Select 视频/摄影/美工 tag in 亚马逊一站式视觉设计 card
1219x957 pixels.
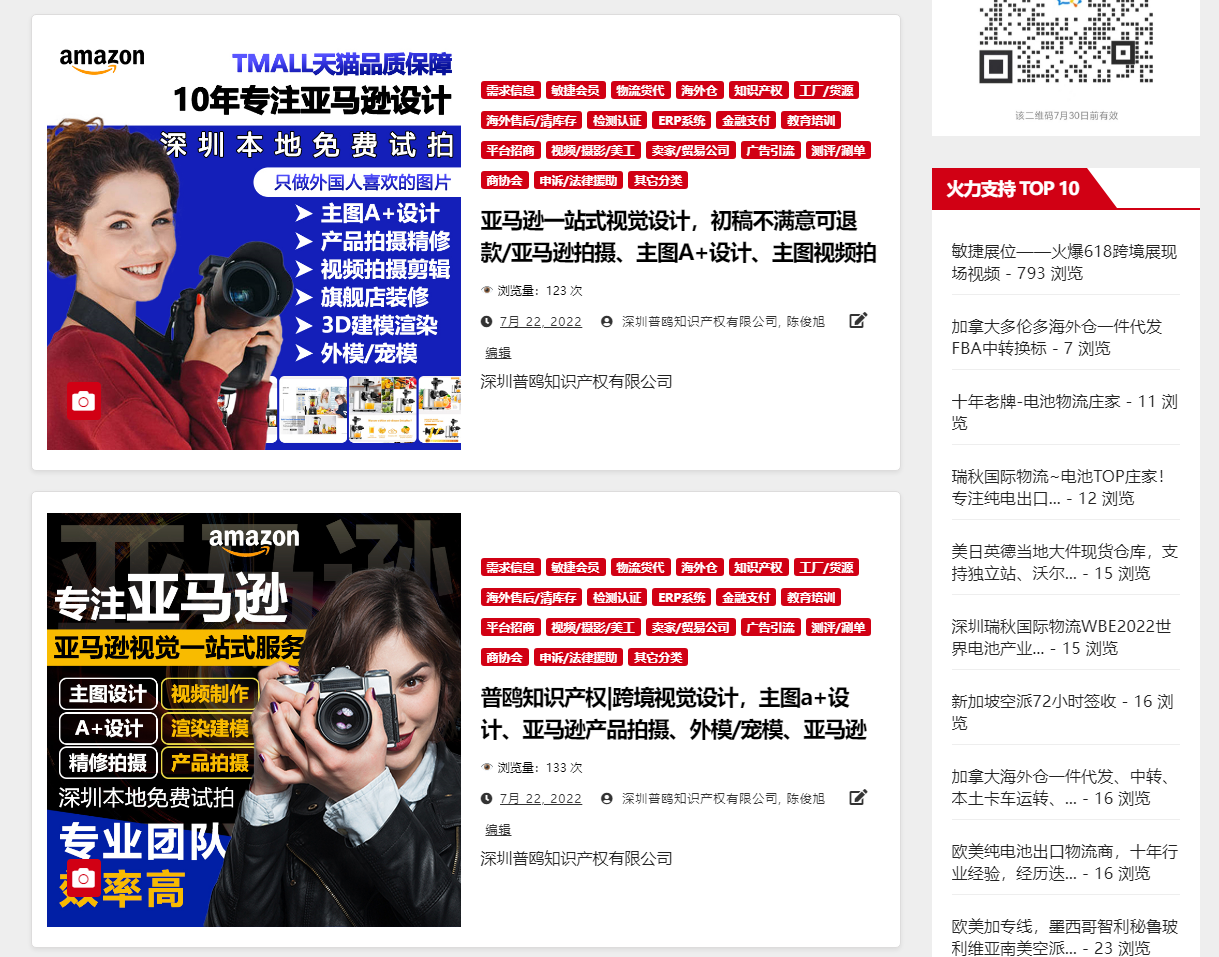592,150
